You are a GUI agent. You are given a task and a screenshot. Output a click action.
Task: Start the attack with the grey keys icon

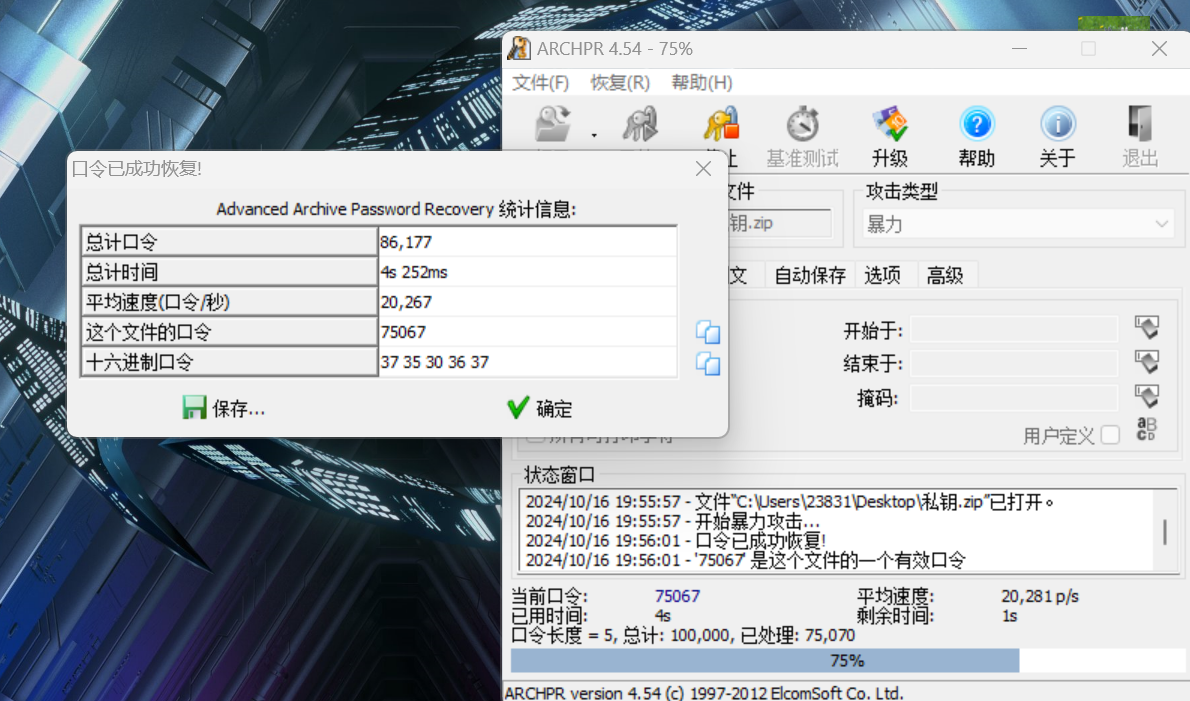[640, 124]
